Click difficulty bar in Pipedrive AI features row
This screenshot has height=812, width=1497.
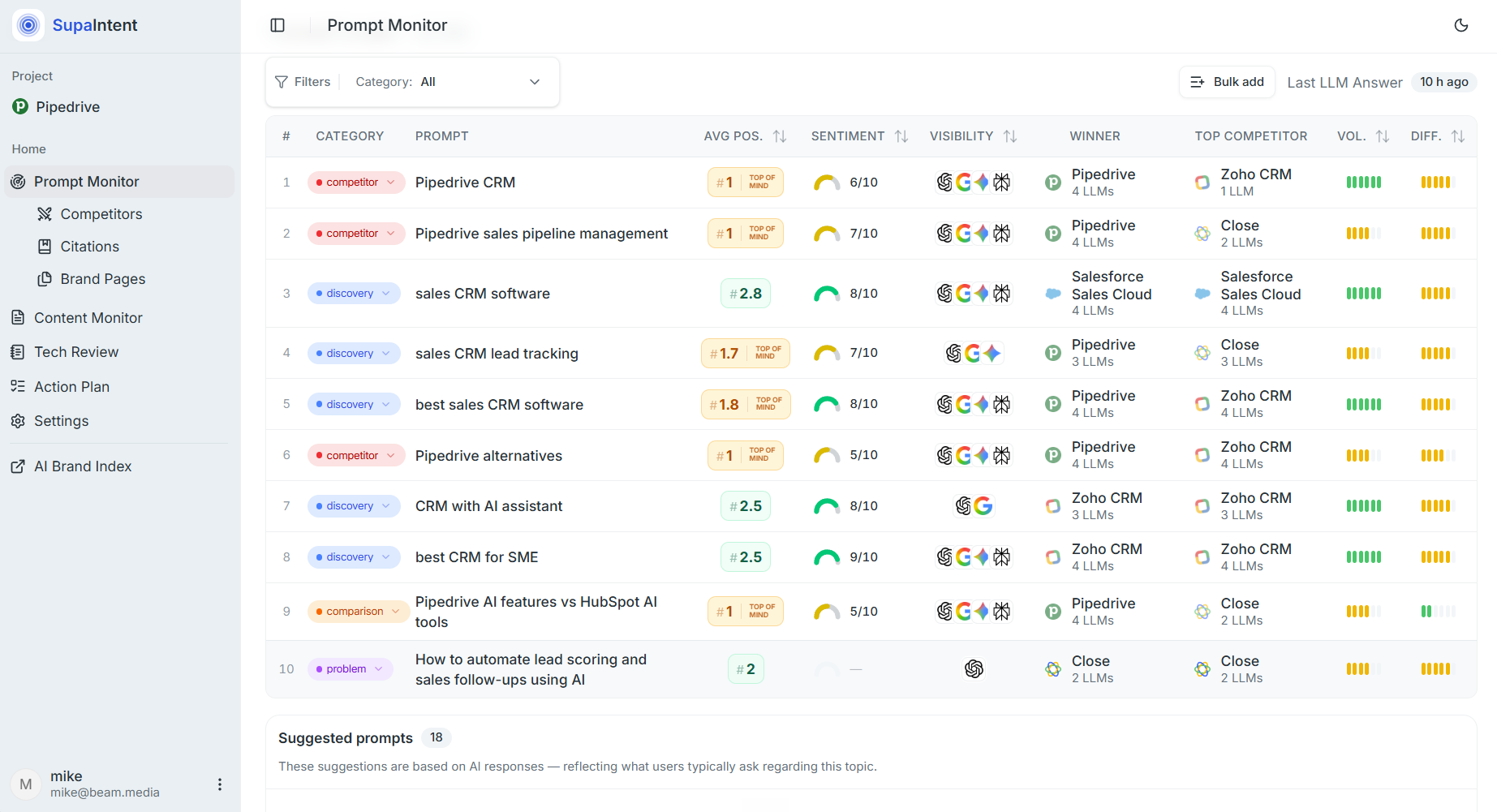tap(1438, 612)
